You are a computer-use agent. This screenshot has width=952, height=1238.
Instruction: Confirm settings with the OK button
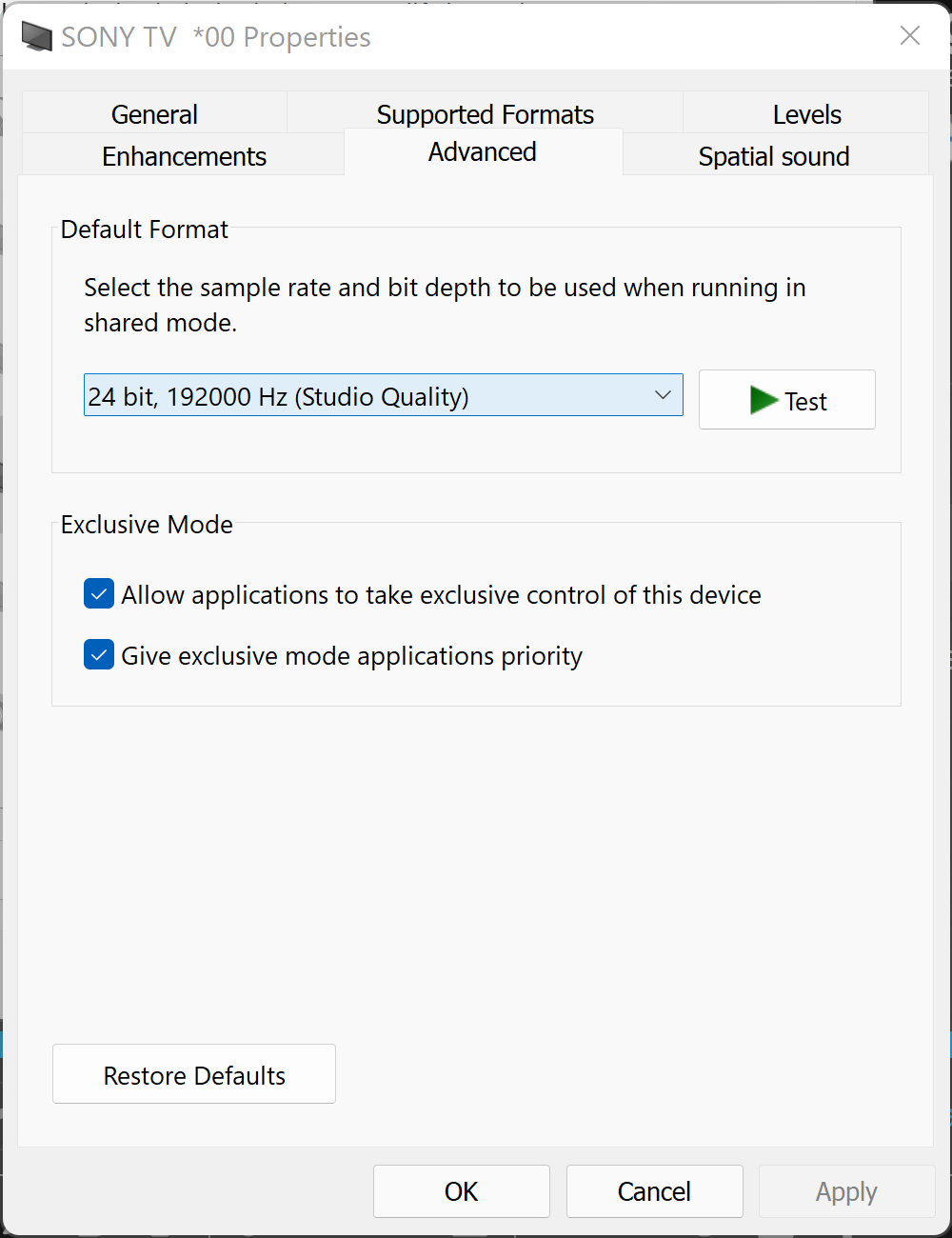pyautogui.click(x=462, y=1191)
